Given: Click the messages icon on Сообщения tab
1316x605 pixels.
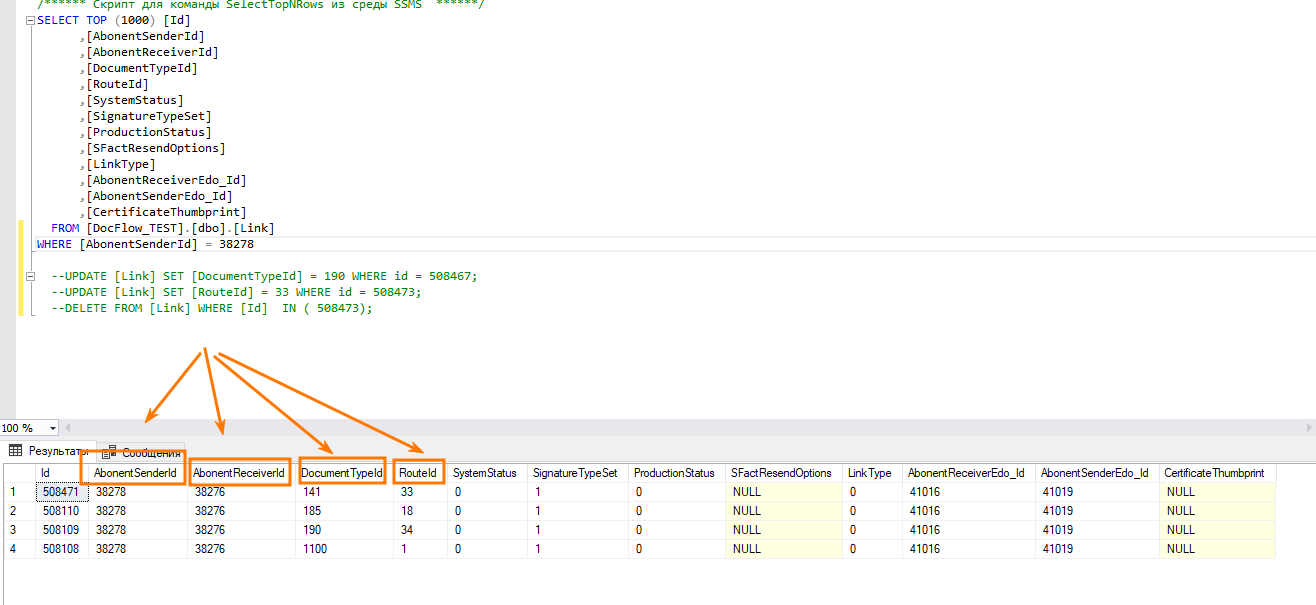Looking at the screenshot, I should 110,453.
